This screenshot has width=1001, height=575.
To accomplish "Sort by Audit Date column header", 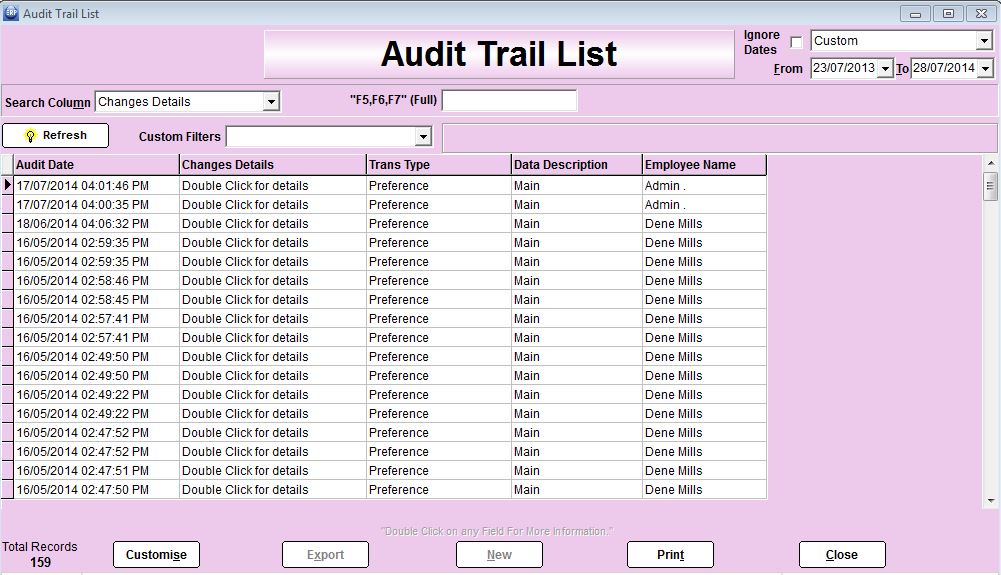I will pos(97,165).
